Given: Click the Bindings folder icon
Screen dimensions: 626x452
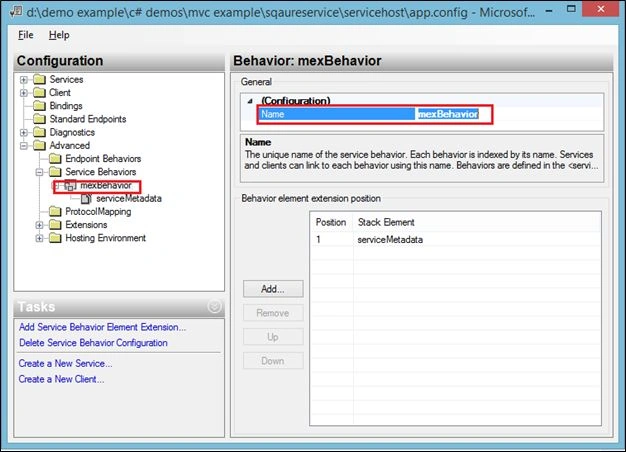Looking at the screenshot, I should click(x=40, y=106).
